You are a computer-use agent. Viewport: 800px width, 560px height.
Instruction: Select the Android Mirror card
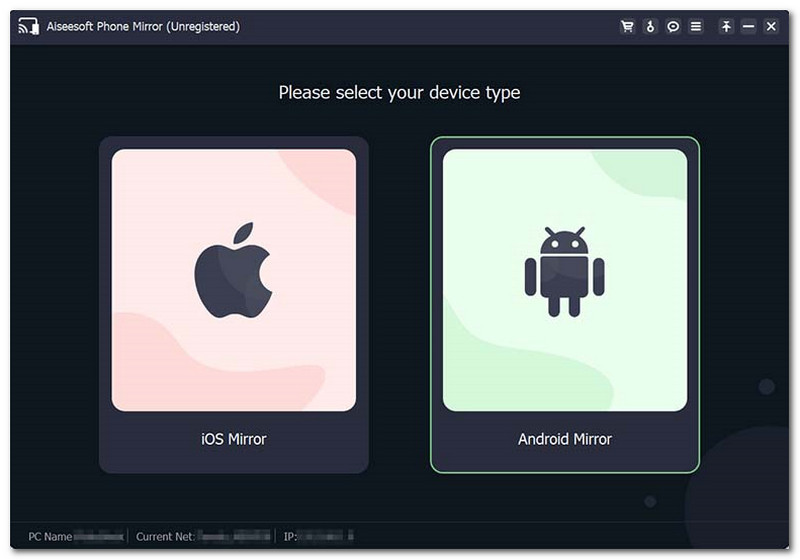[x=565, y=304]
